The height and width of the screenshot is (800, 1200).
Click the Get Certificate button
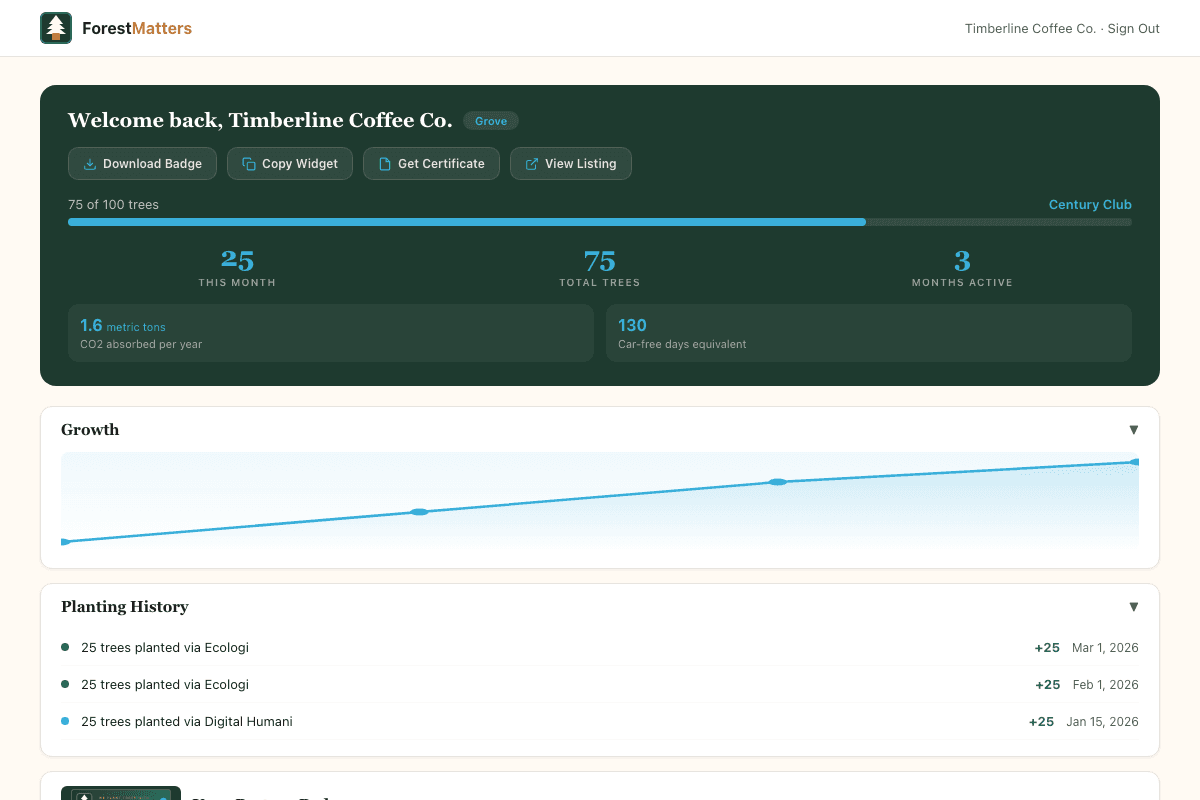coord(431,163)
